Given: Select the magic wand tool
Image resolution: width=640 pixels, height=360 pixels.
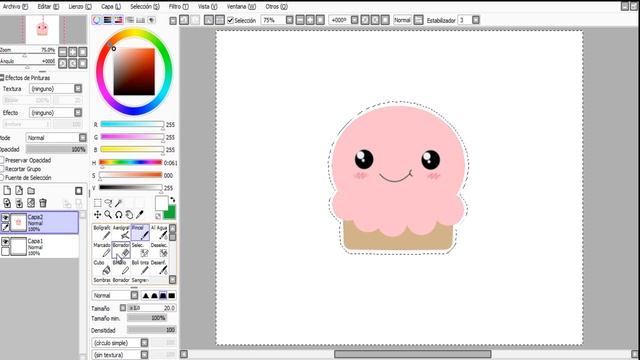Looking at the screenshot, I should [x=119, y=203].
